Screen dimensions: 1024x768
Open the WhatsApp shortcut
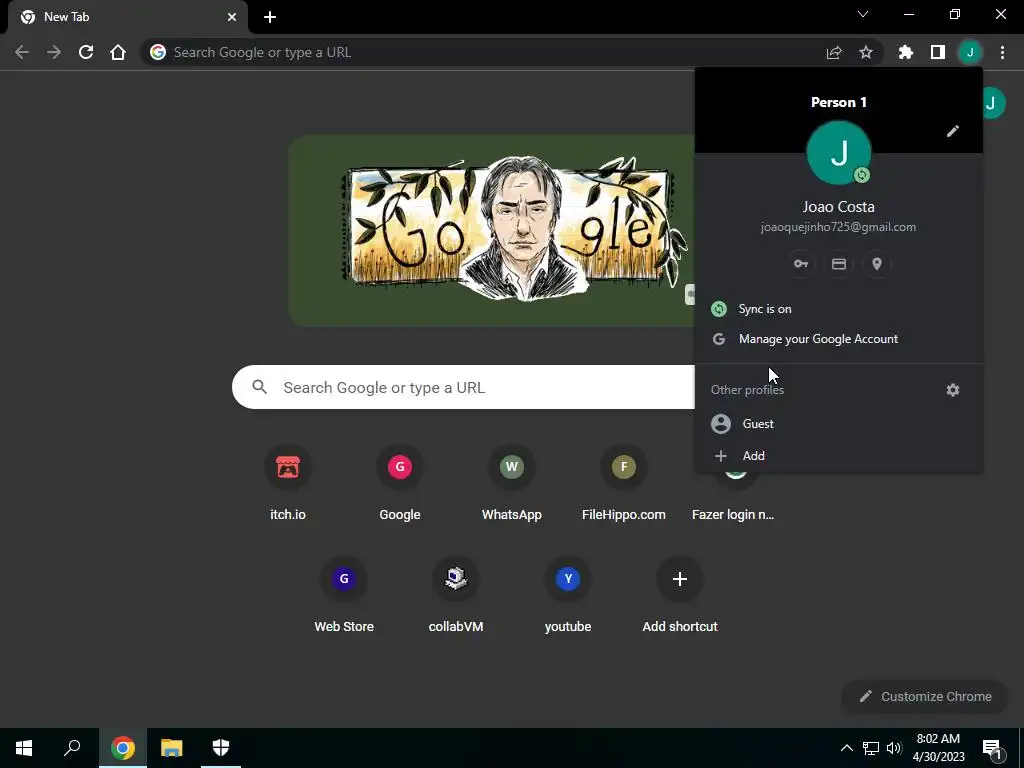point(511,485)
